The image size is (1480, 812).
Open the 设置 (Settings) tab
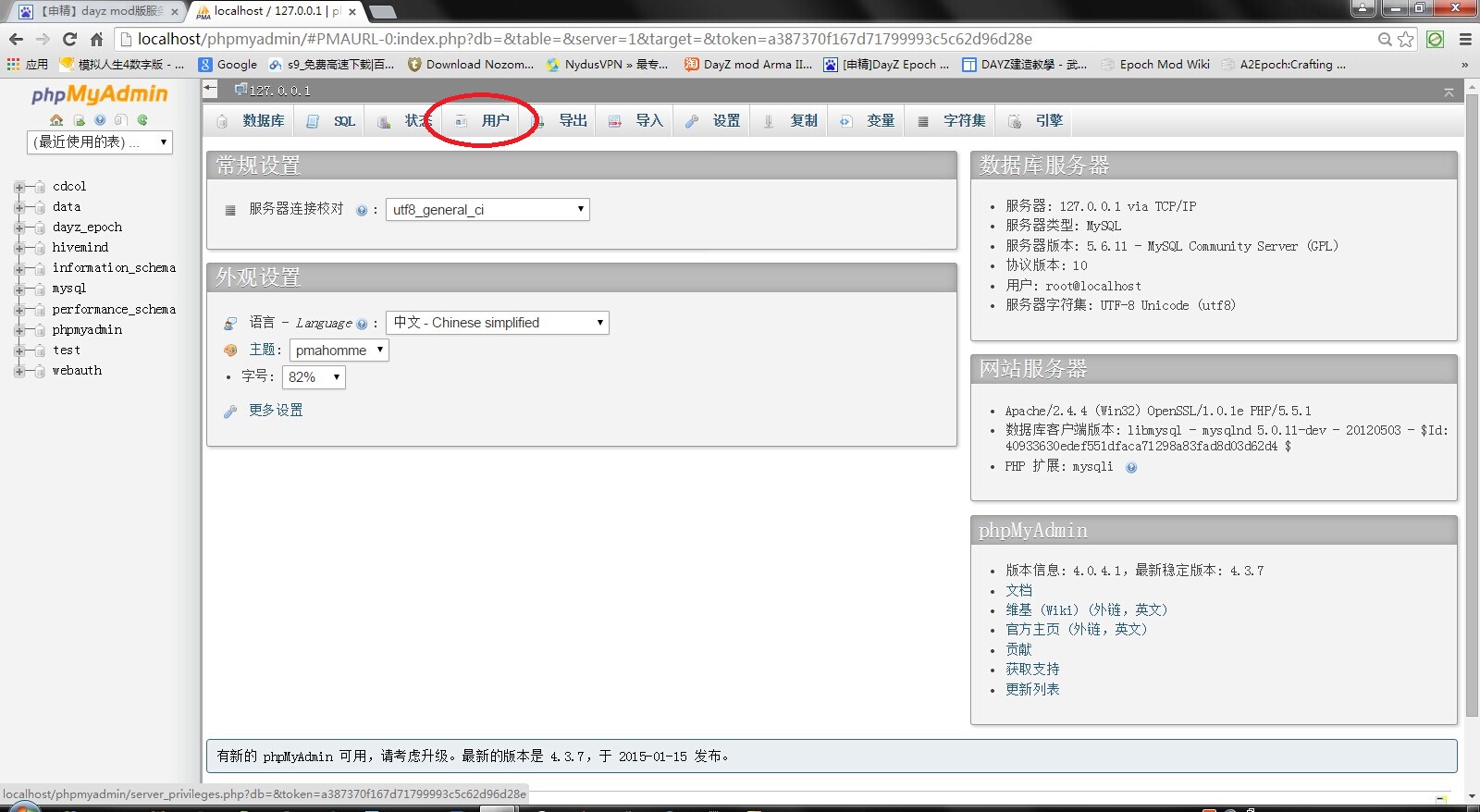[713, 121]
